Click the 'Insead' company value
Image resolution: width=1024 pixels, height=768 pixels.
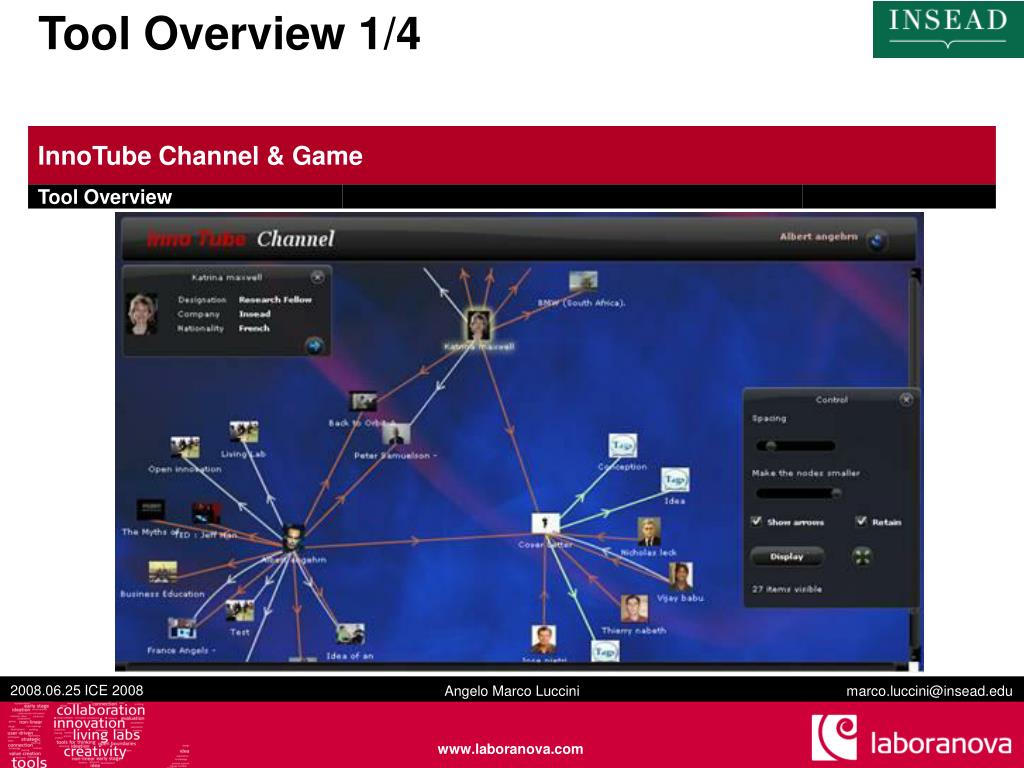(255, 314)
